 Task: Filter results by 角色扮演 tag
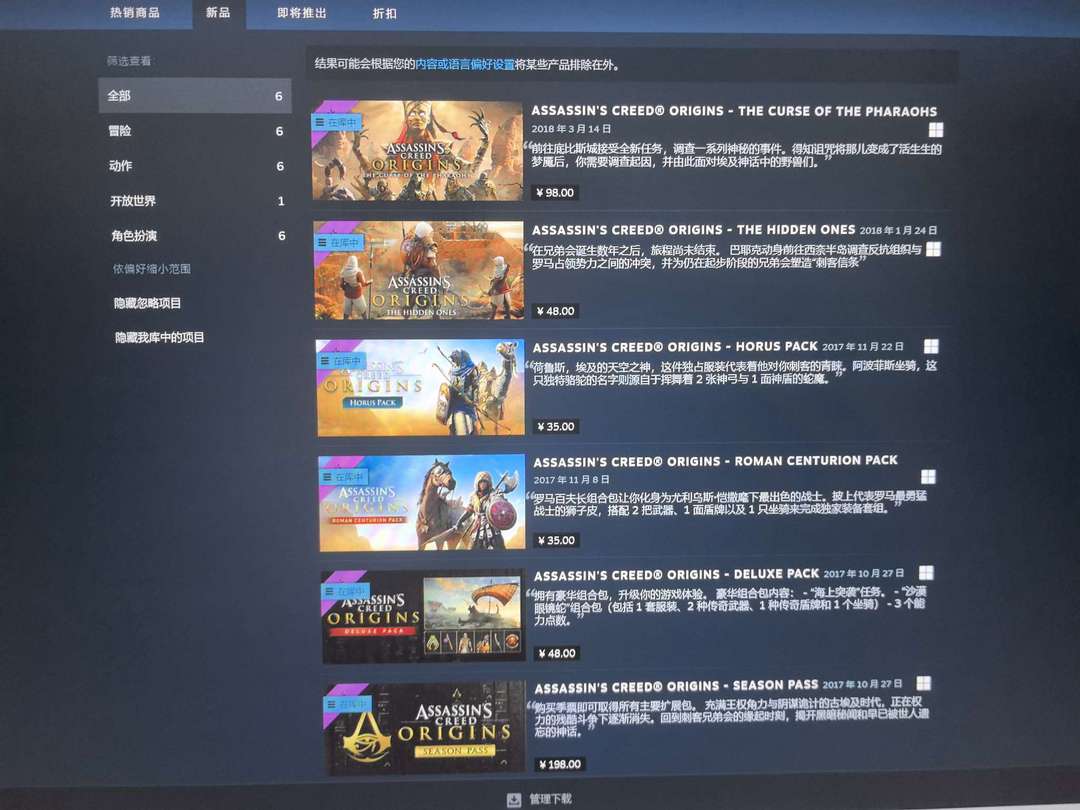pos(197,236)
